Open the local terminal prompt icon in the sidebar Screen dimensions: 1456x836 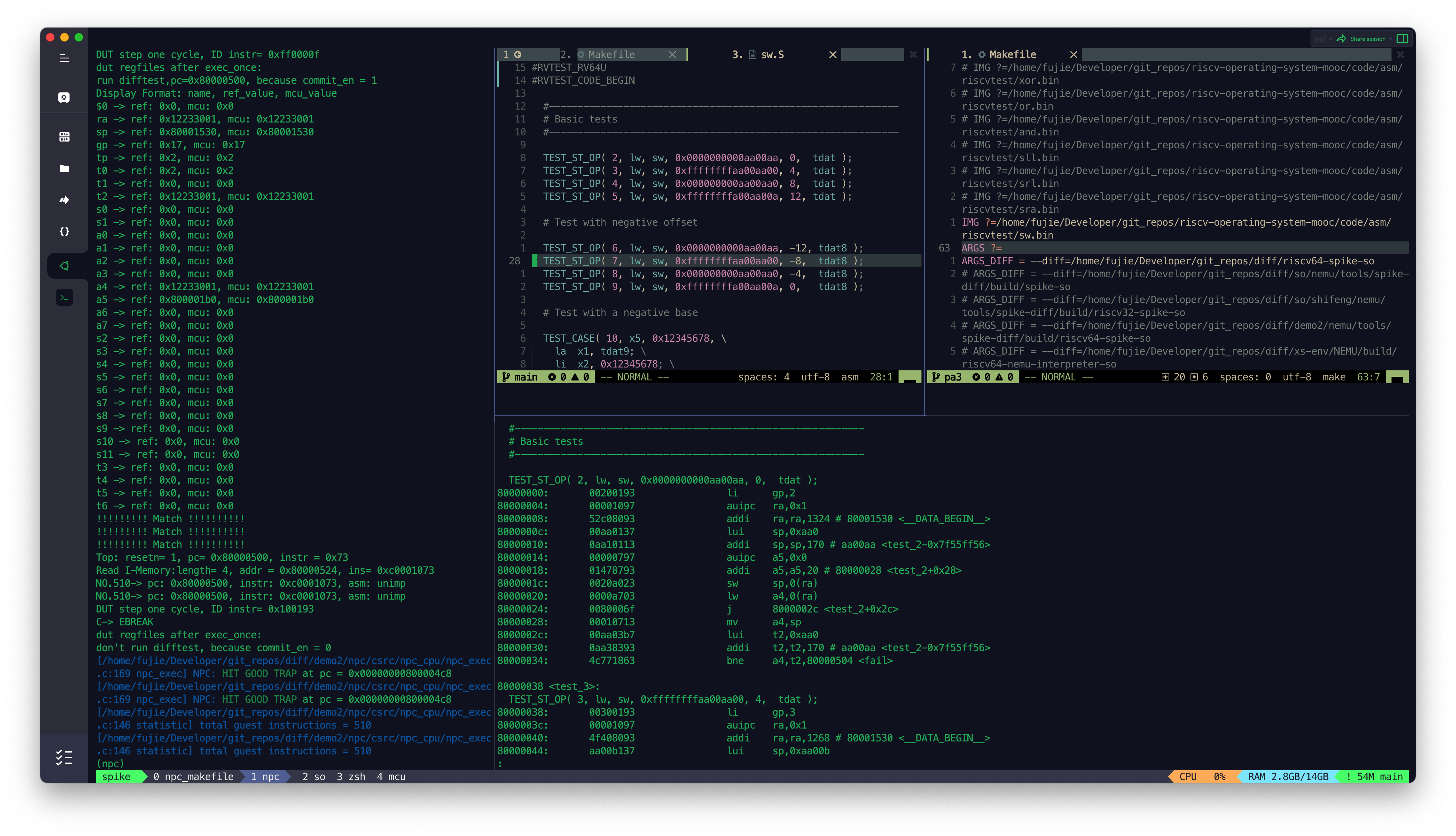64,297
